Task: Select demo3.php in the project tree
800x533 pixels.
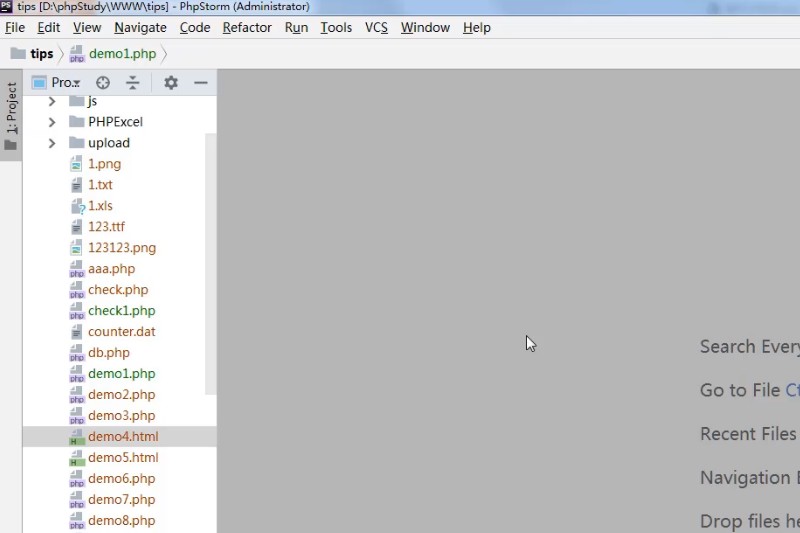Action: click(121, 415)
